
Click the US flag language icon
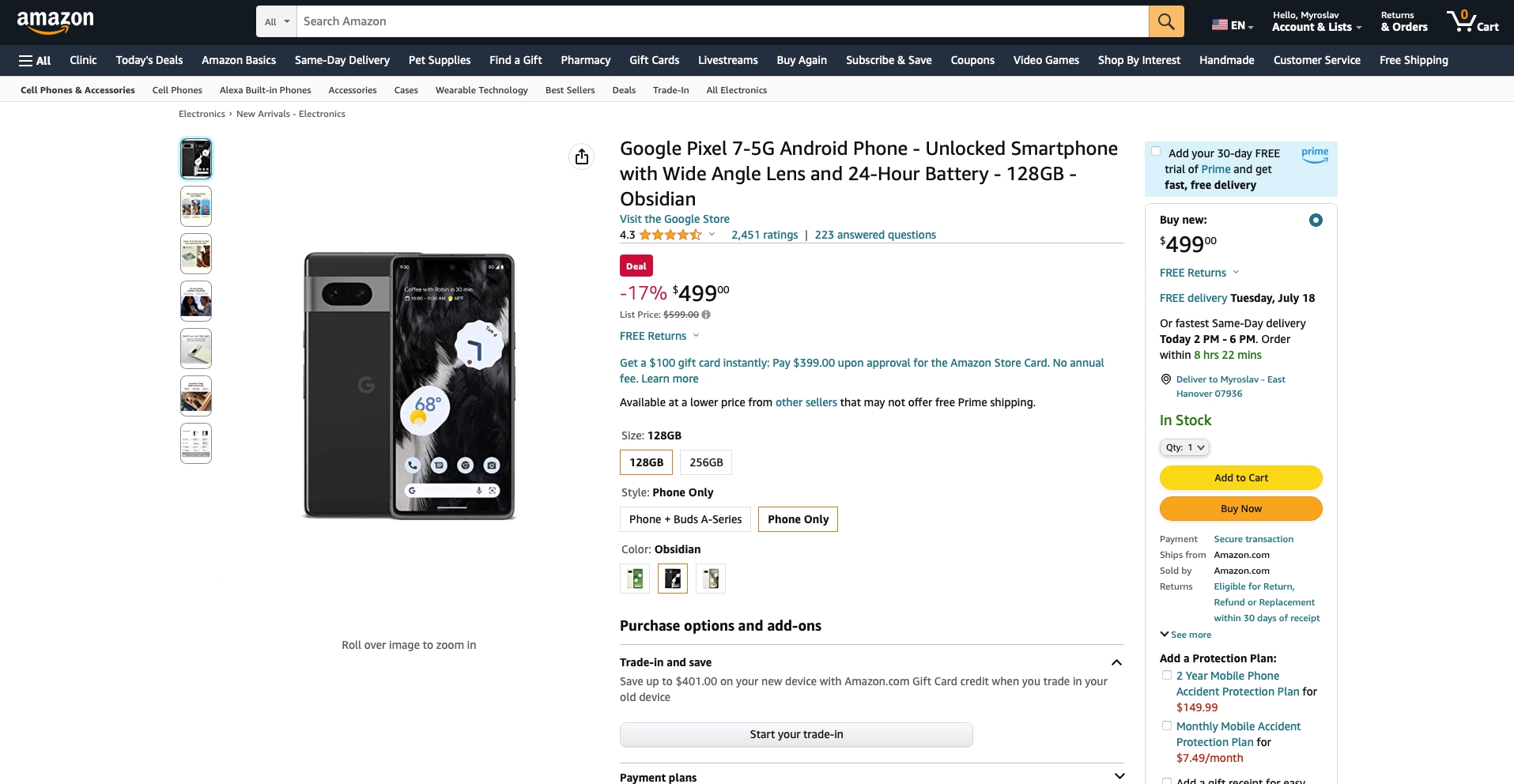tap(1220, 25)
